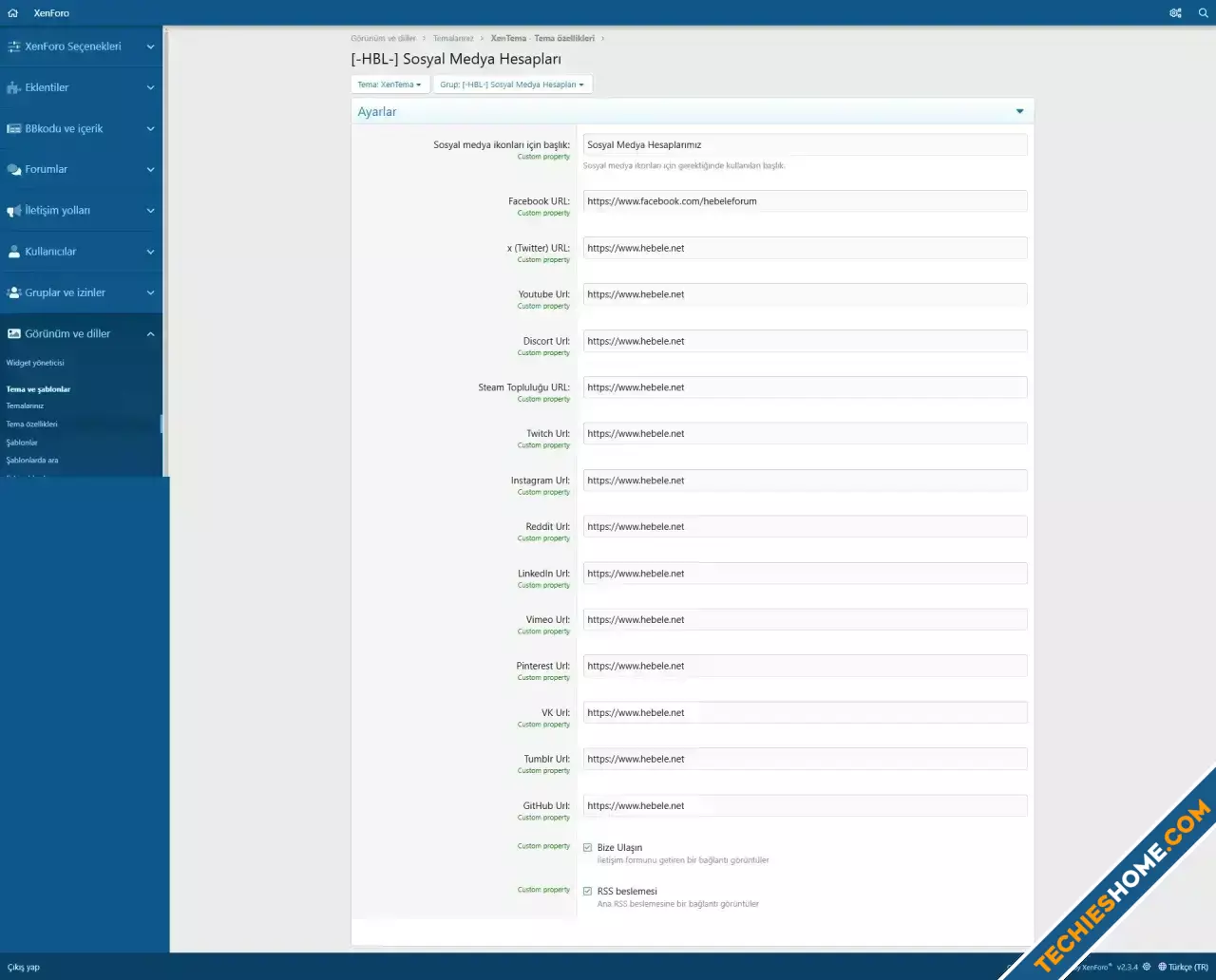The height and width of the screenshot is (980, 1216).
Task: Collapse the Ayarlar panel arrow
Action: point(1019,111)
